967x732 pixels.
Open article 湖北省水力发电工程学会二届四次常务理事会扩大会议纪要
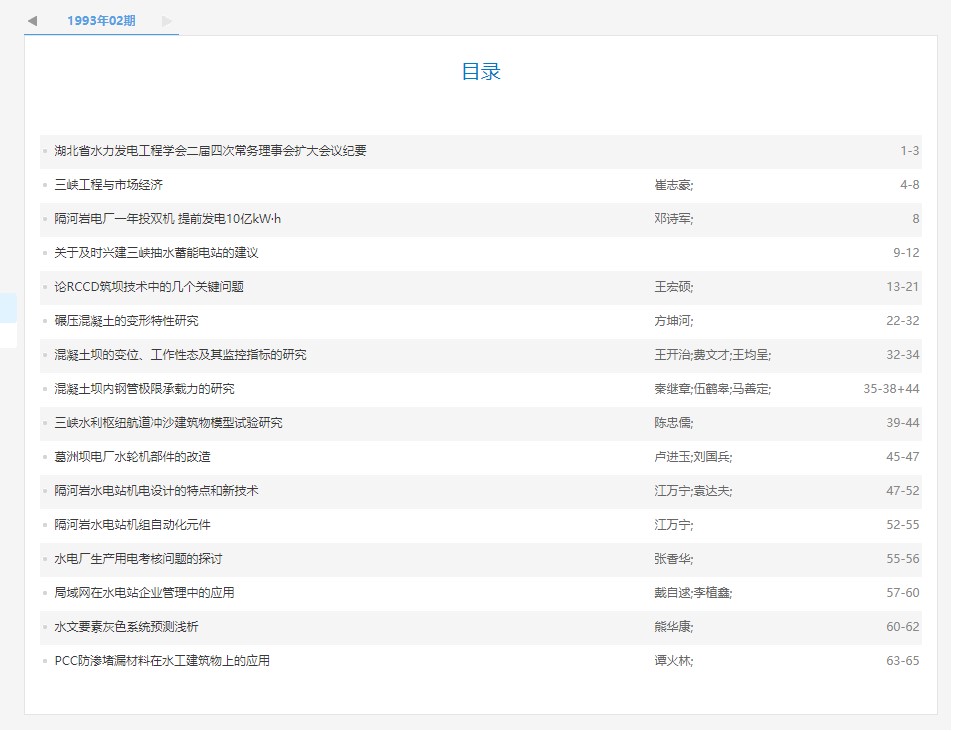(210, 150)
